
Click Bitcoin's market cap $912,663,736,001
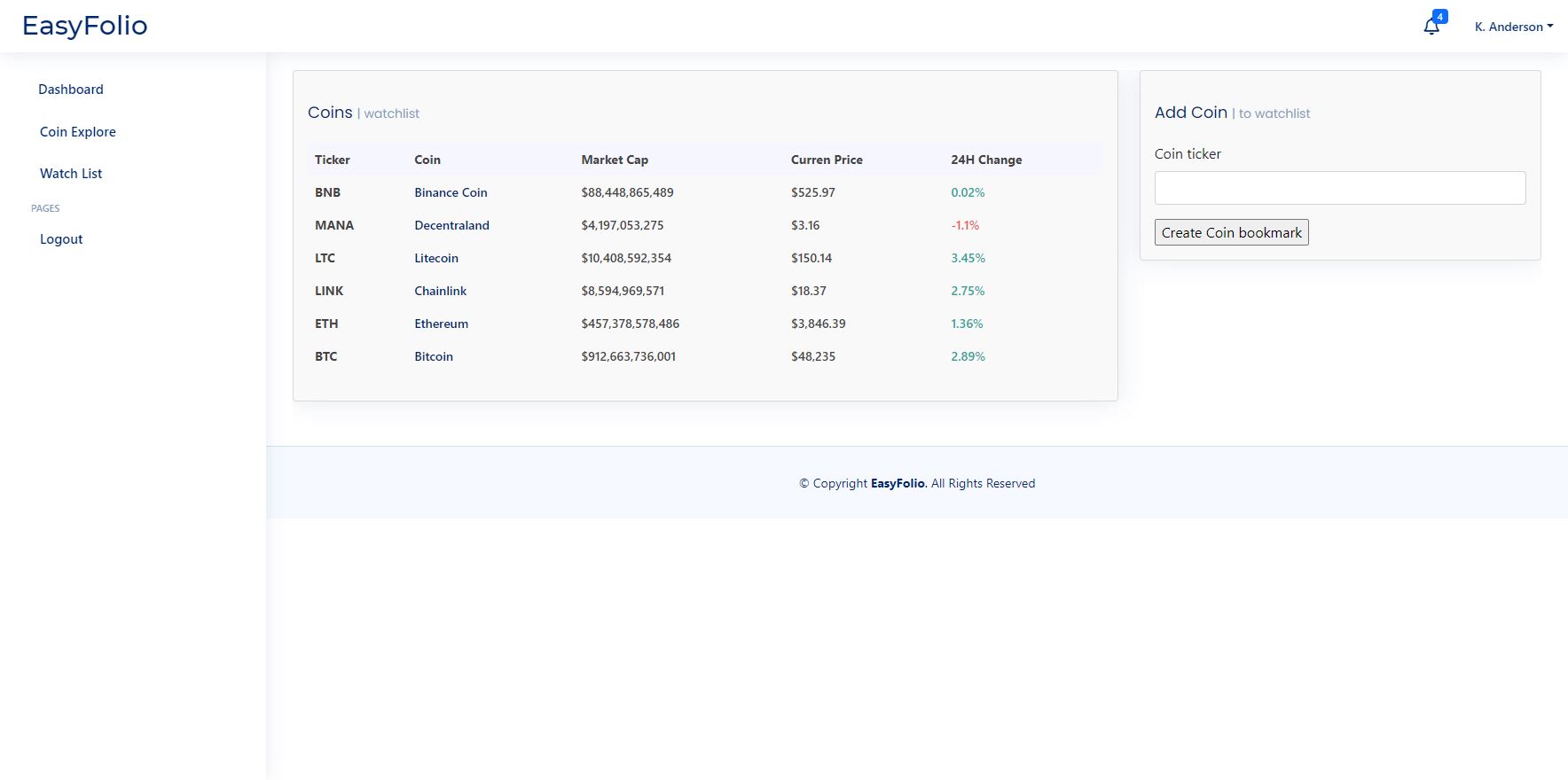(628, 356)
